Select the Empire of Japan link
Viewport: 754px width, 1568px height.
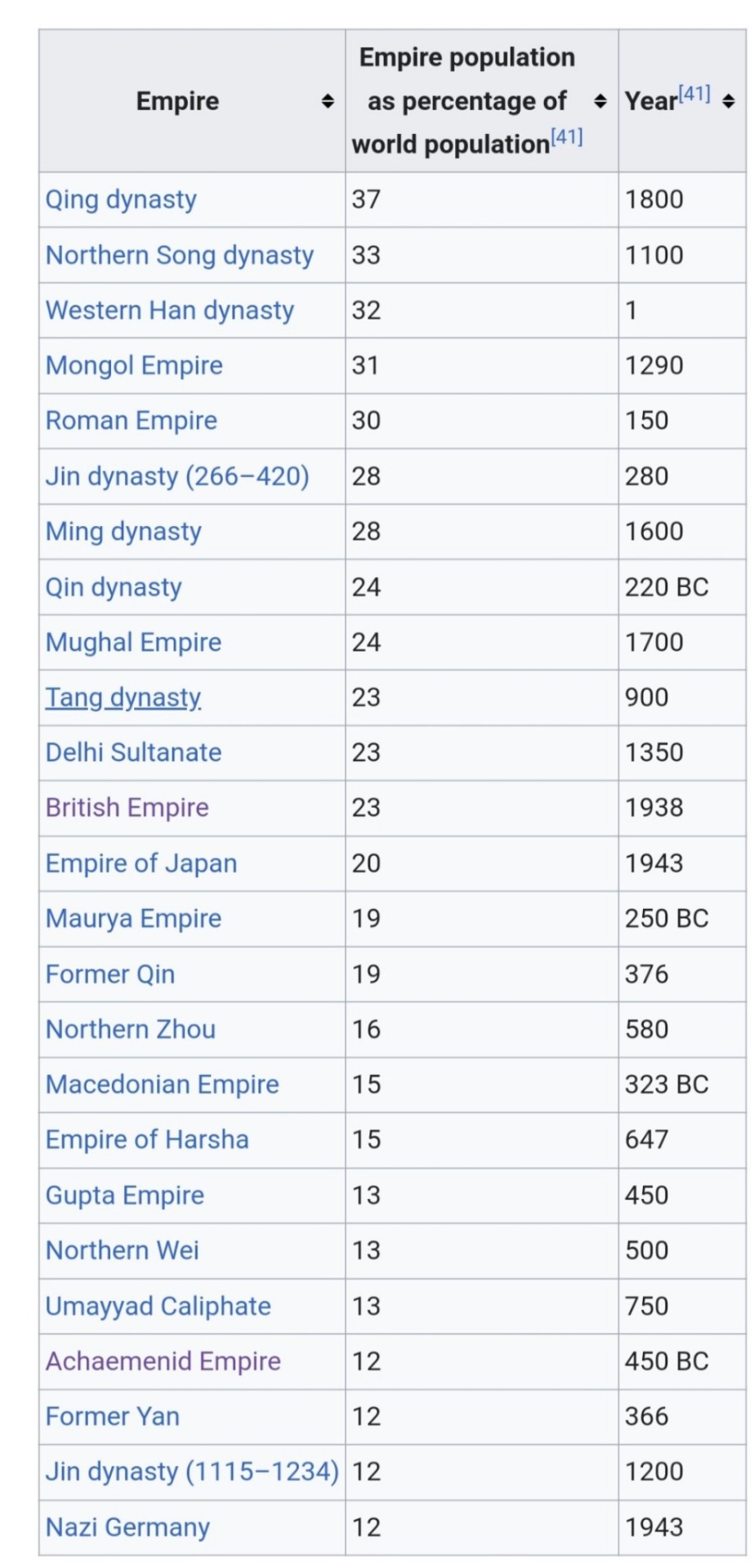click(x=141, y=863)
